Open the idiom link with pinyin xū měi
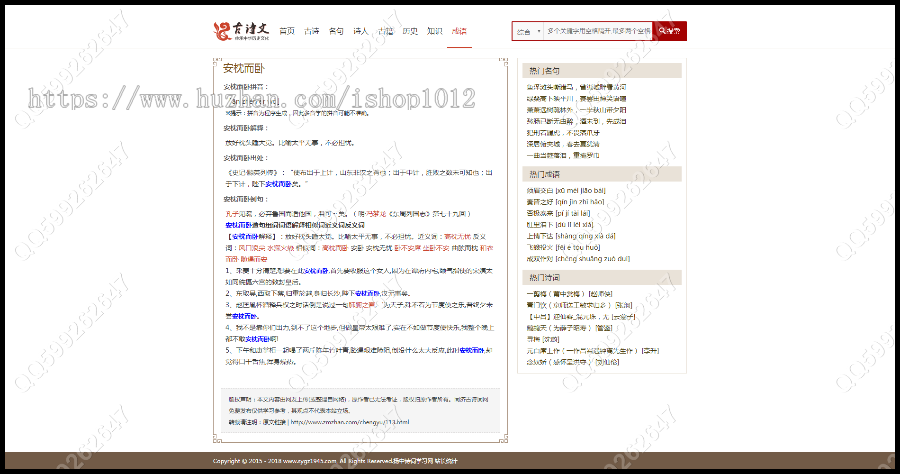Screen dimensions: 900x474 (x=564, y=190)
